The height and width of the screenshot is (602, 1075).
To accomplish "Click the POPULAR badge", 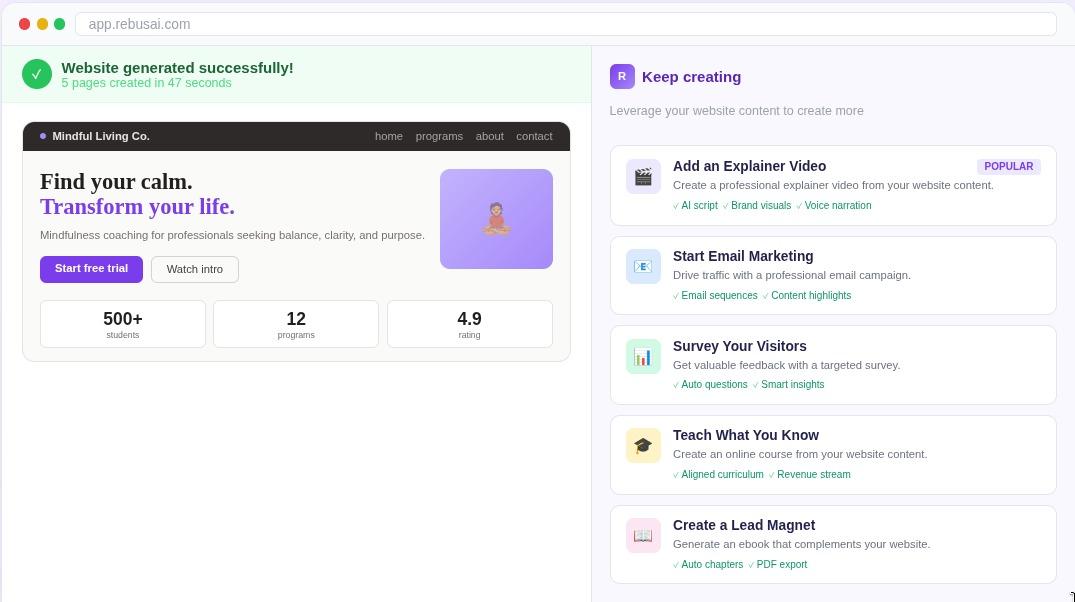I will (1009, 166).
